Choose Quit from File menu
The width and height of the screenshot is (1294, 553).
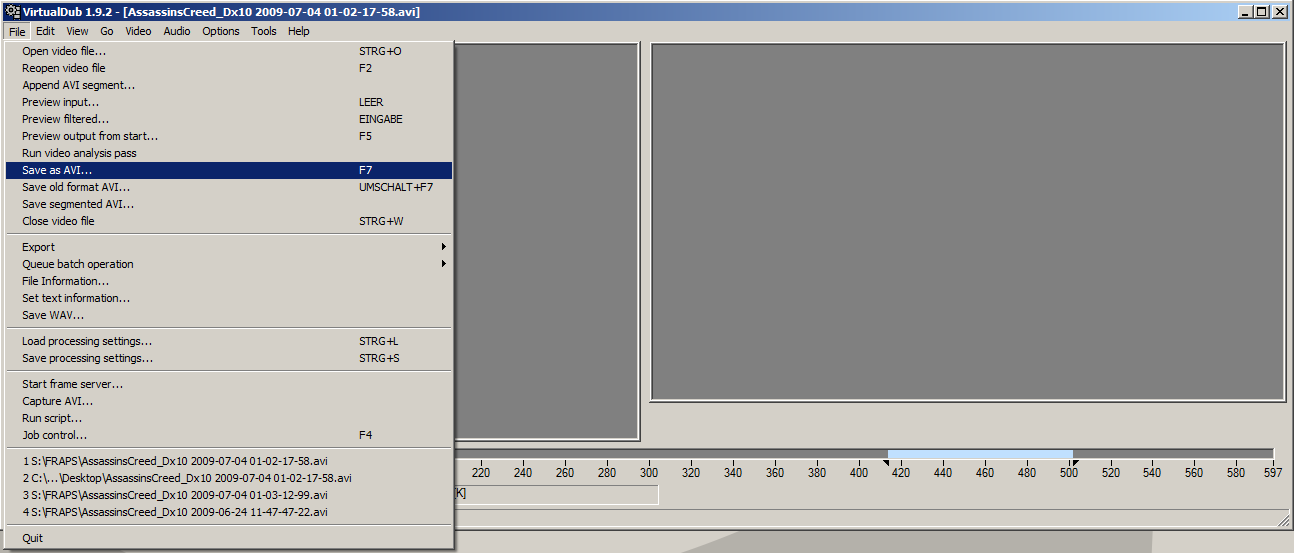229,538
